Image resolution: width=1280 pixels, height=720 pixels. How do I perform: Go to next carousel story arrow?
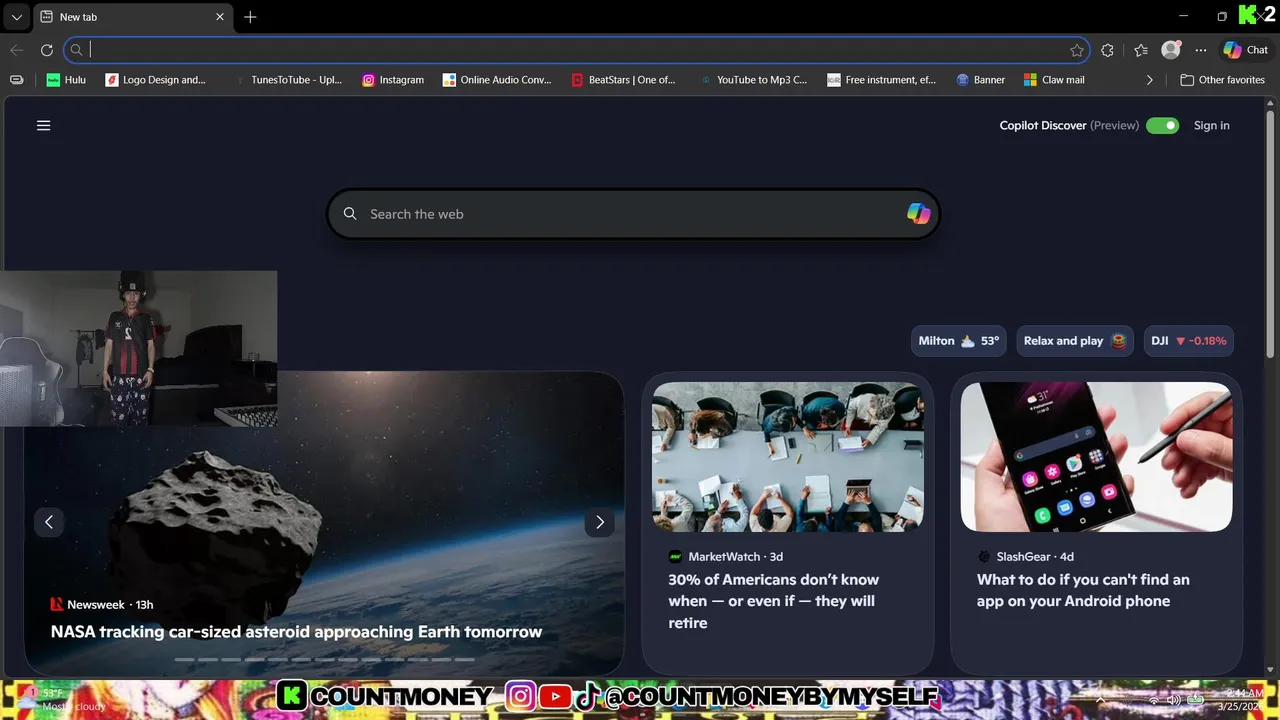coord(599,522)
